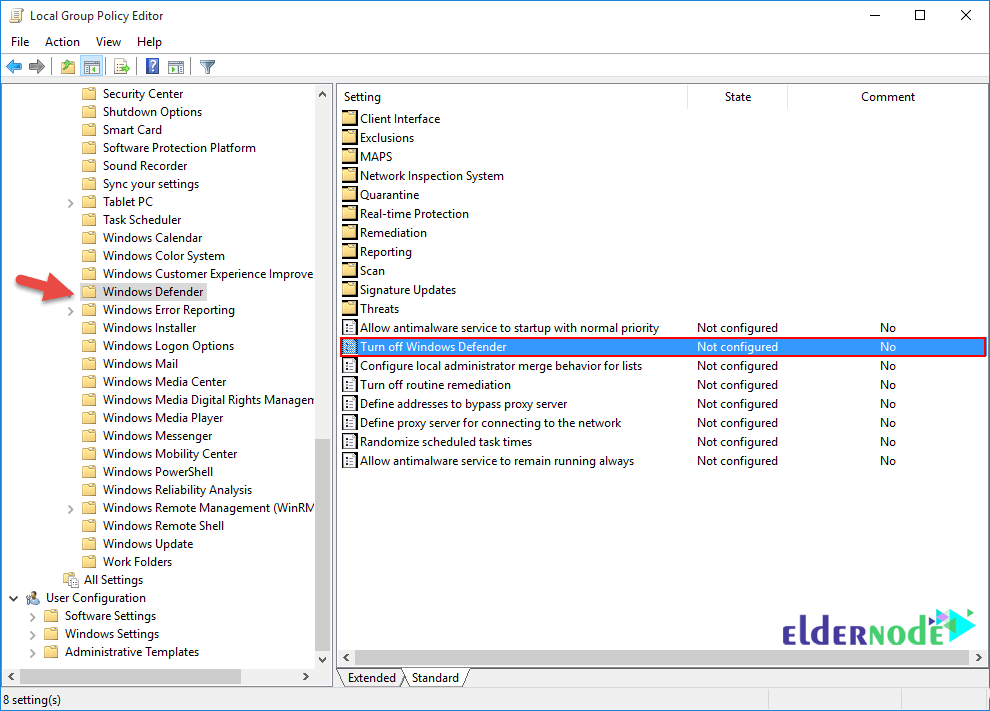Open the Help menu
990x711 pixels.
click(x=149, y=42)
